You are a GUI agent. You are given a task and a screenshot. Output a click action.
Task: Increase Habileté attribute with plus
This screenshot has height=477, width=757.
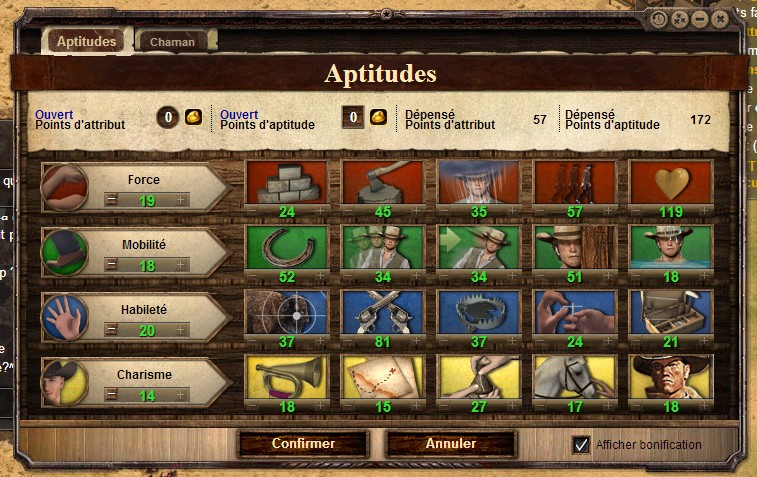[181, 330]
